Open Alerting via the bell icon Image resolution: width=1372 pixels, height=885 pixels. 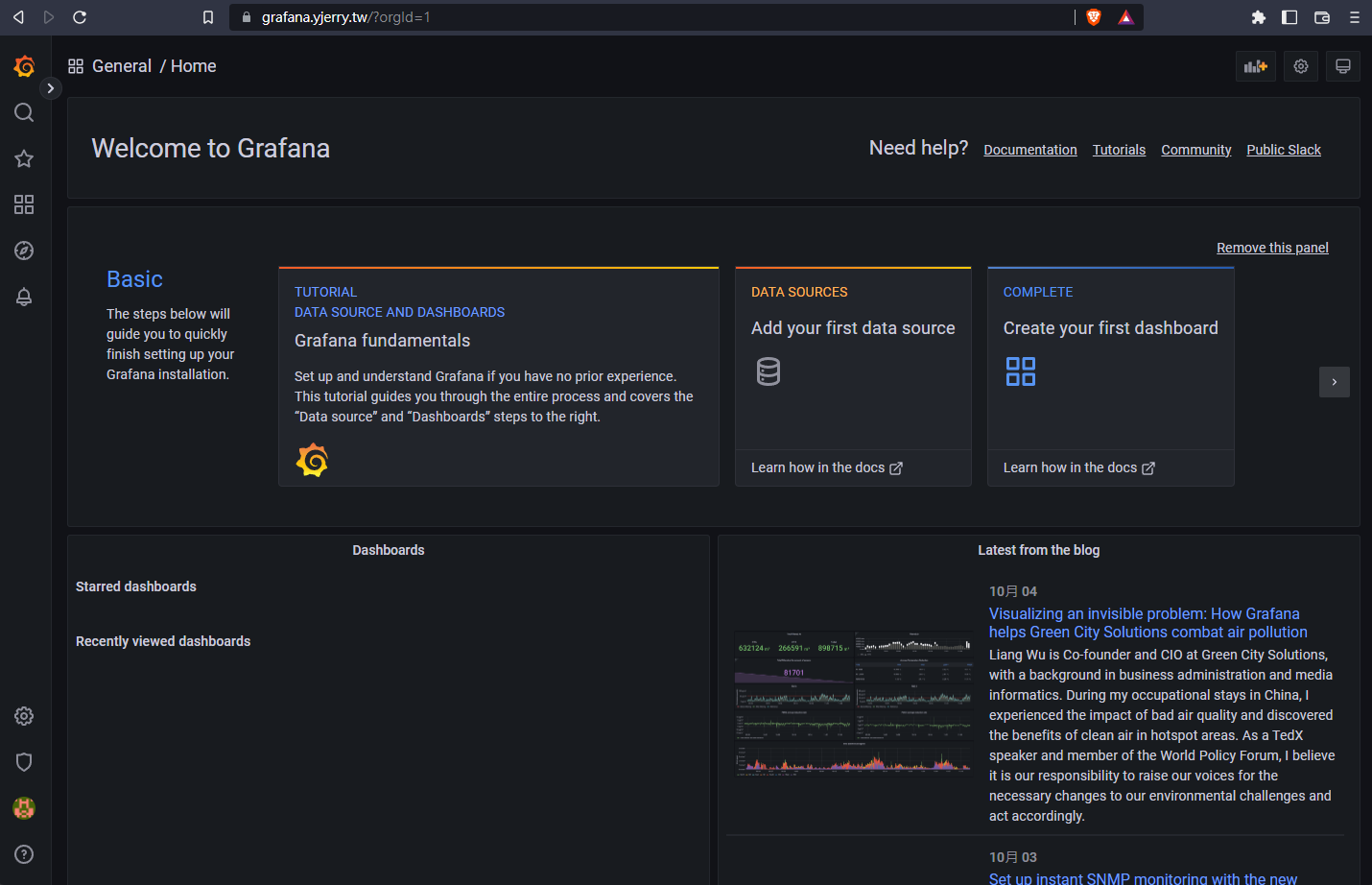pos(24,297)
